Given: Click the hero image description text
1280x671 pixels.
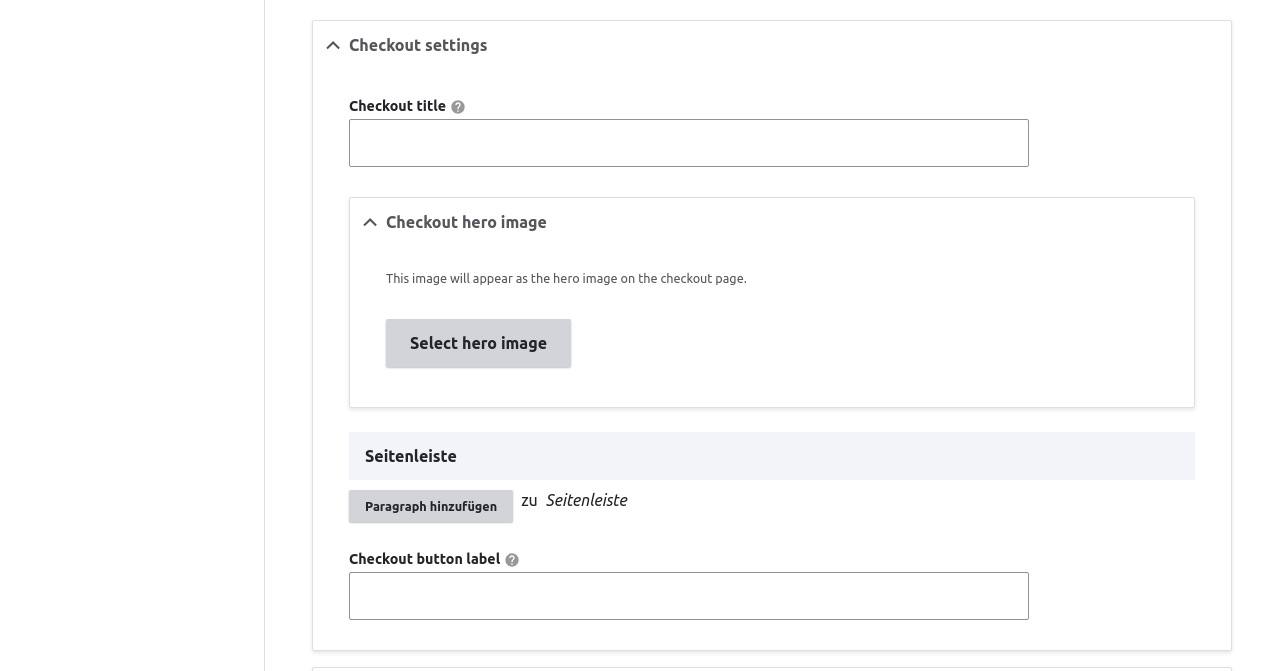Looking at the screenshot, I should [566, 278].
